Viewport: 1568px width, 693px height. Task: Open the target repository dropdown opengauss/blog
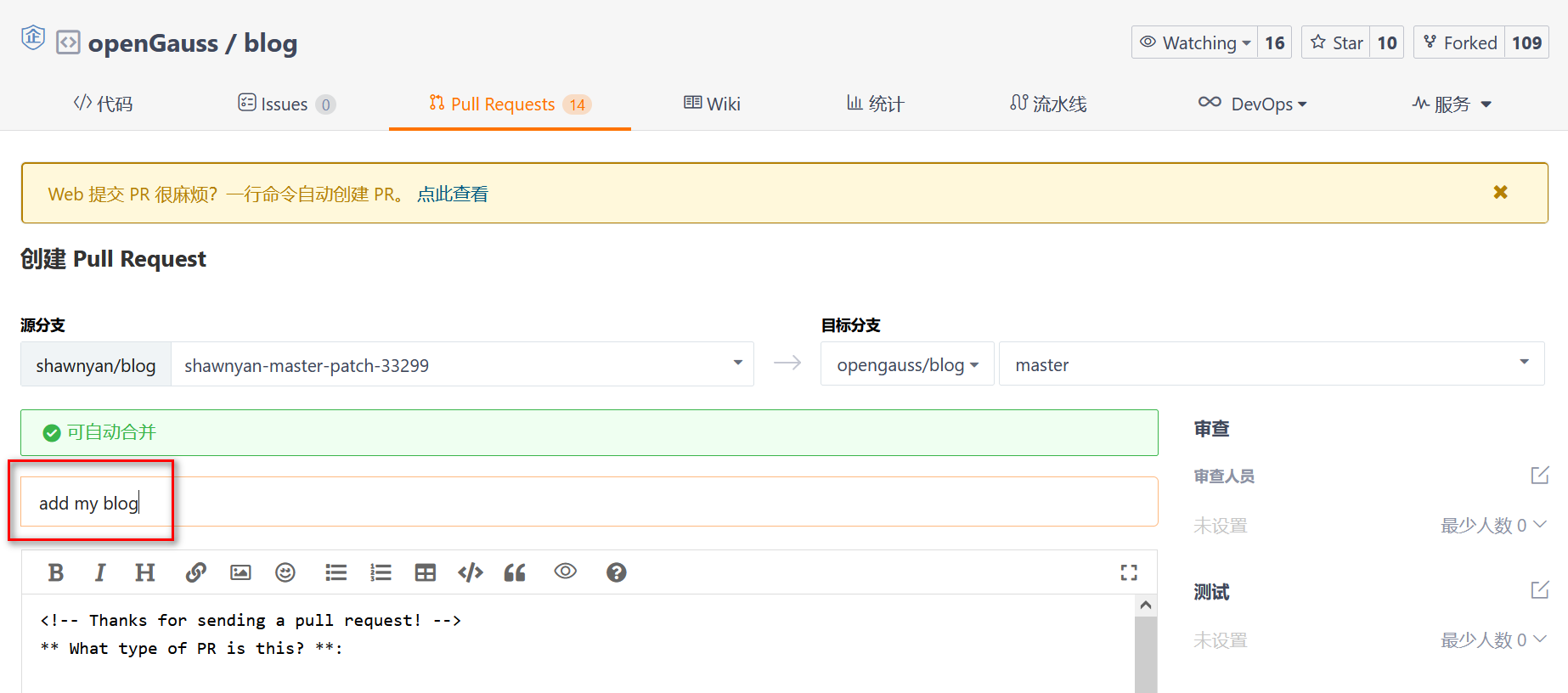pos(907,364)
